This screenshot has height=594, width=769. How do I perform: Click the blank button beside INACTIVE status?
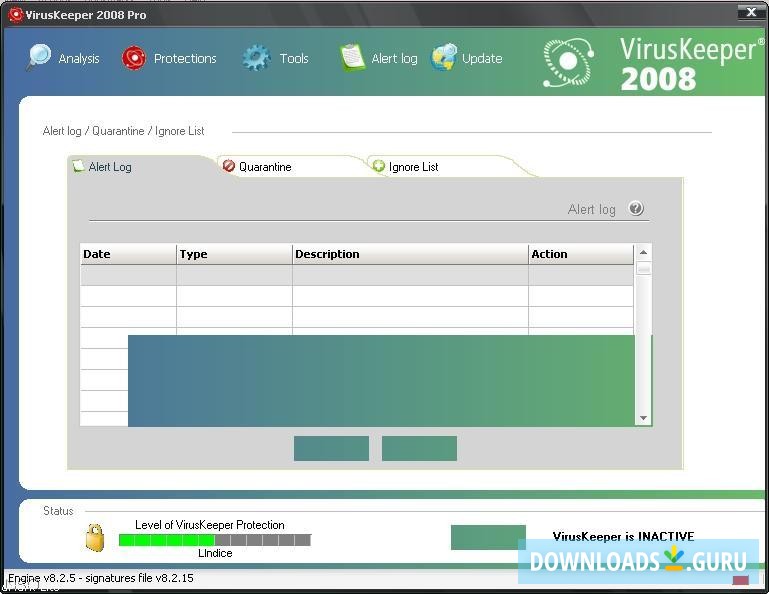[x=488, y=538]
